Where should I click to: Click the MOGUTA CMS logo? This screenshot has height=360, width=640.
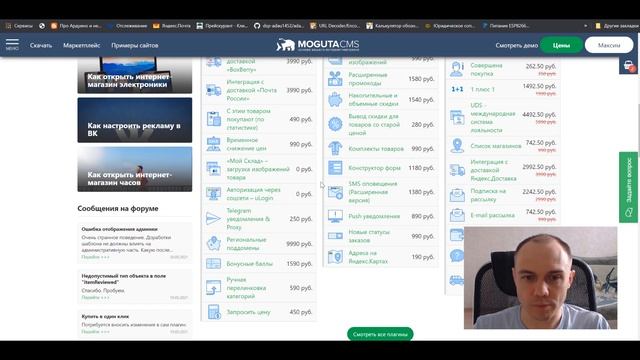coord(318,45)
